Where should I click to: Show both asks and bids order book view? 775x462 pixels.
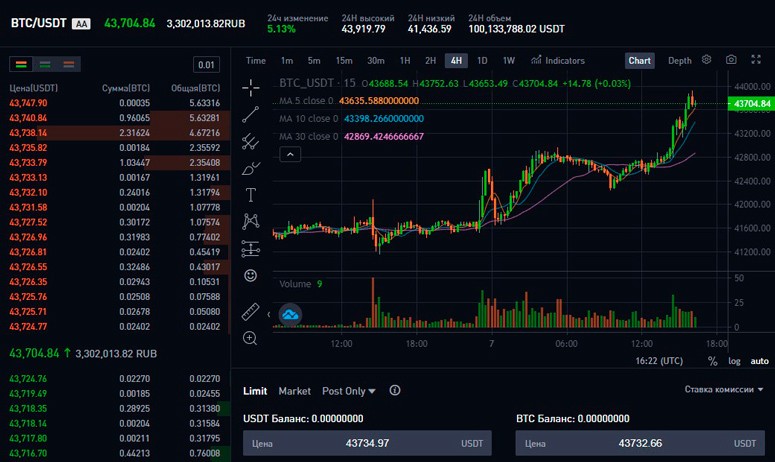click(x=21, y=64)
